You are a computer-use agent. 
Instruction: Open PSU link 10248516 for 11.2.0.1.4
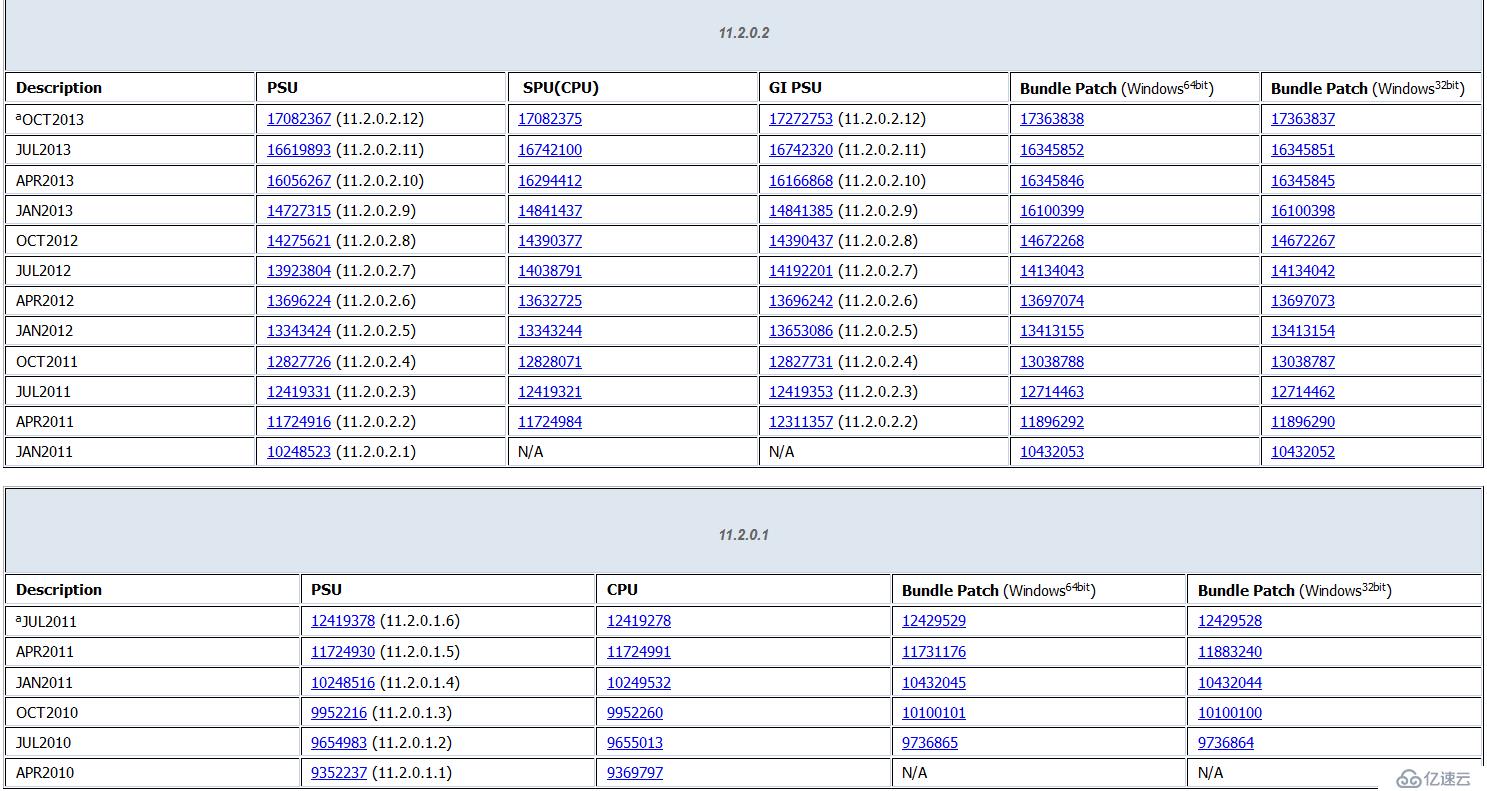pyautogui.click(x=343, y=683)
